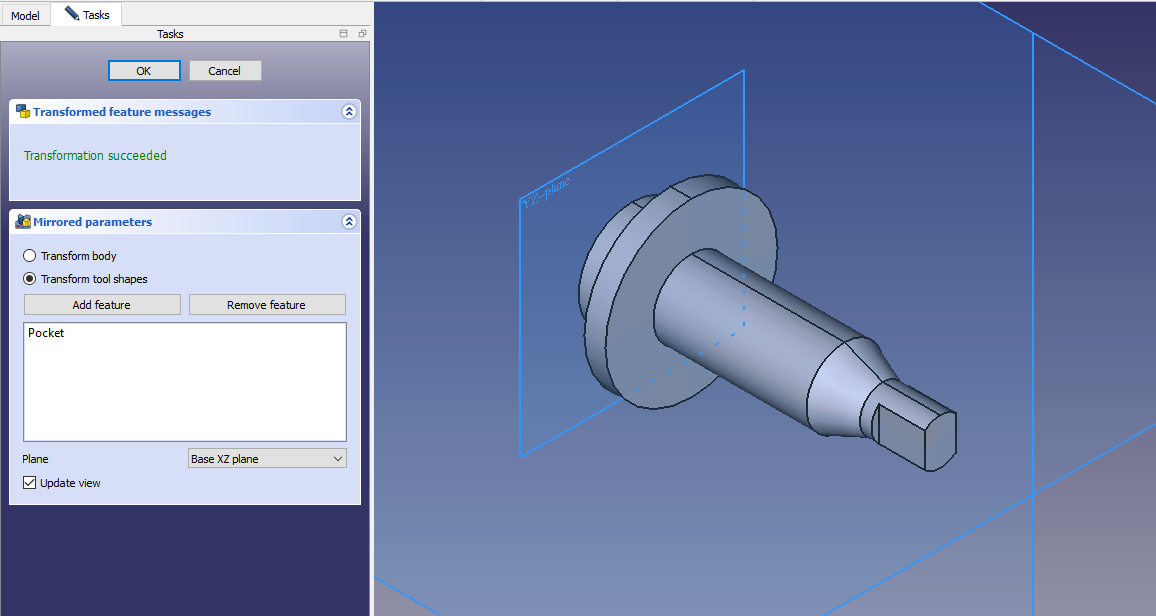Click the Add feature button

click(102, 305)
